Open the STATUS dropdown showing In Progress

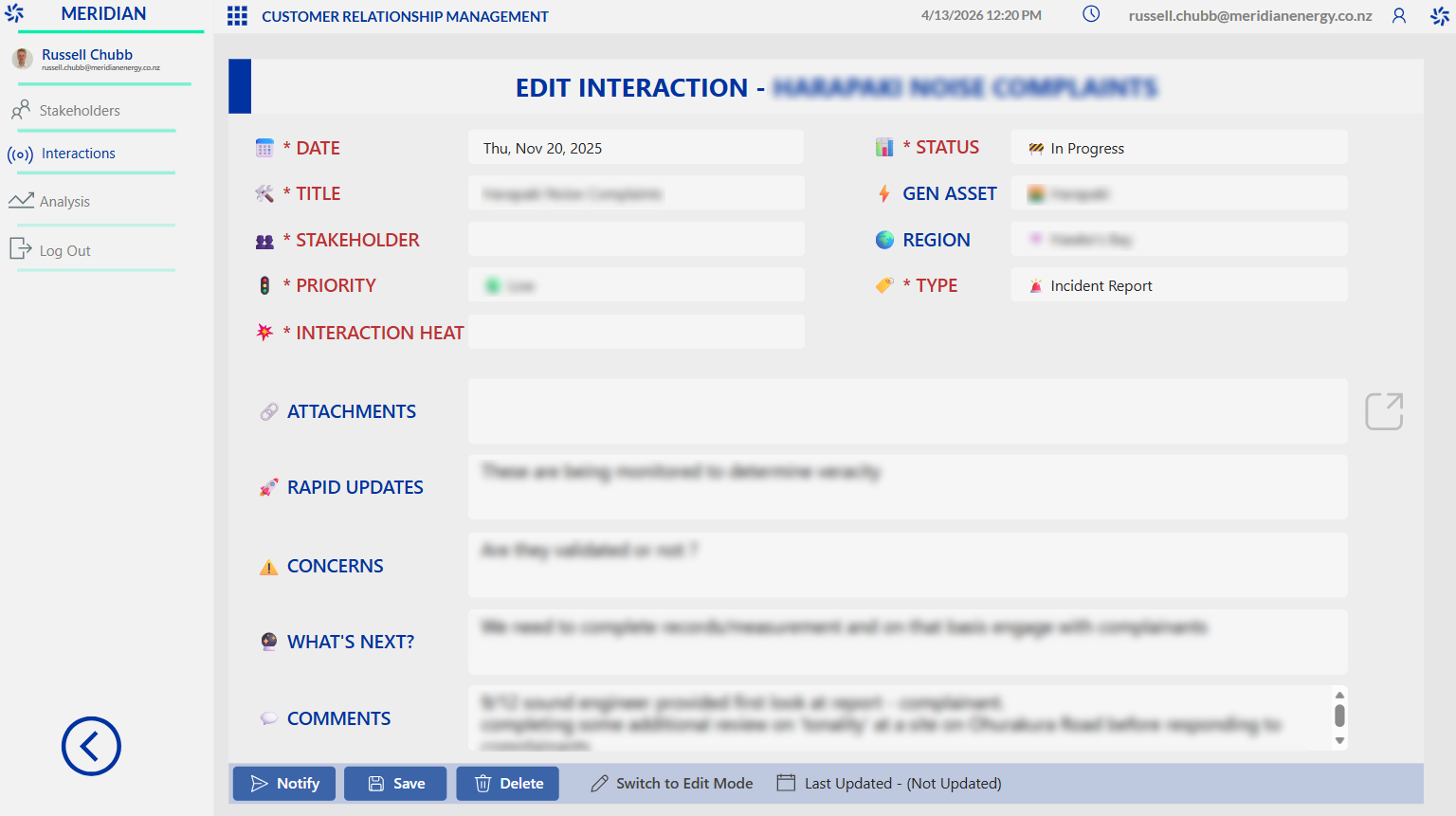coord(1179,148)
